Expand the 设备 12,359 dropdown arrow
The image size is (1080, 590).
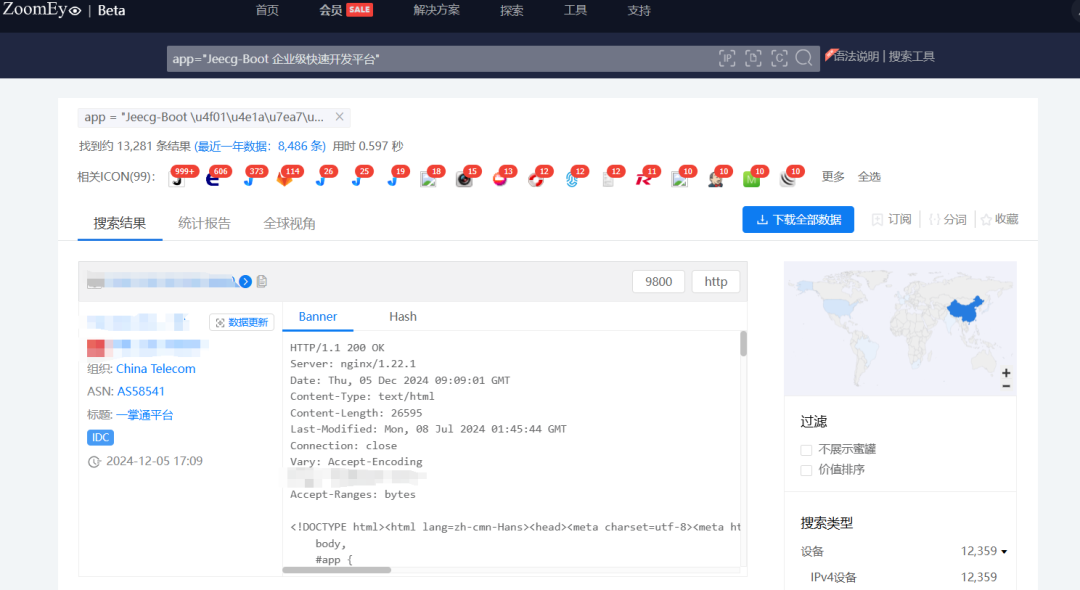pos(1004,552)
